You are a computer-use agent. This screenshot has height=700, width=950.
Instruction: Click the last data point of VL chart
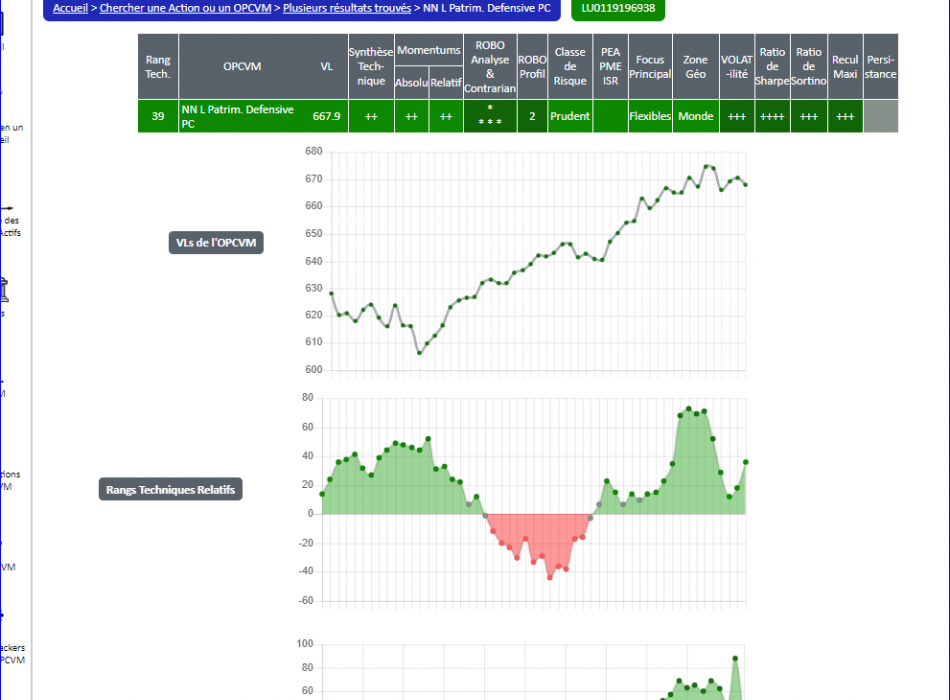(x=745, y=185)
